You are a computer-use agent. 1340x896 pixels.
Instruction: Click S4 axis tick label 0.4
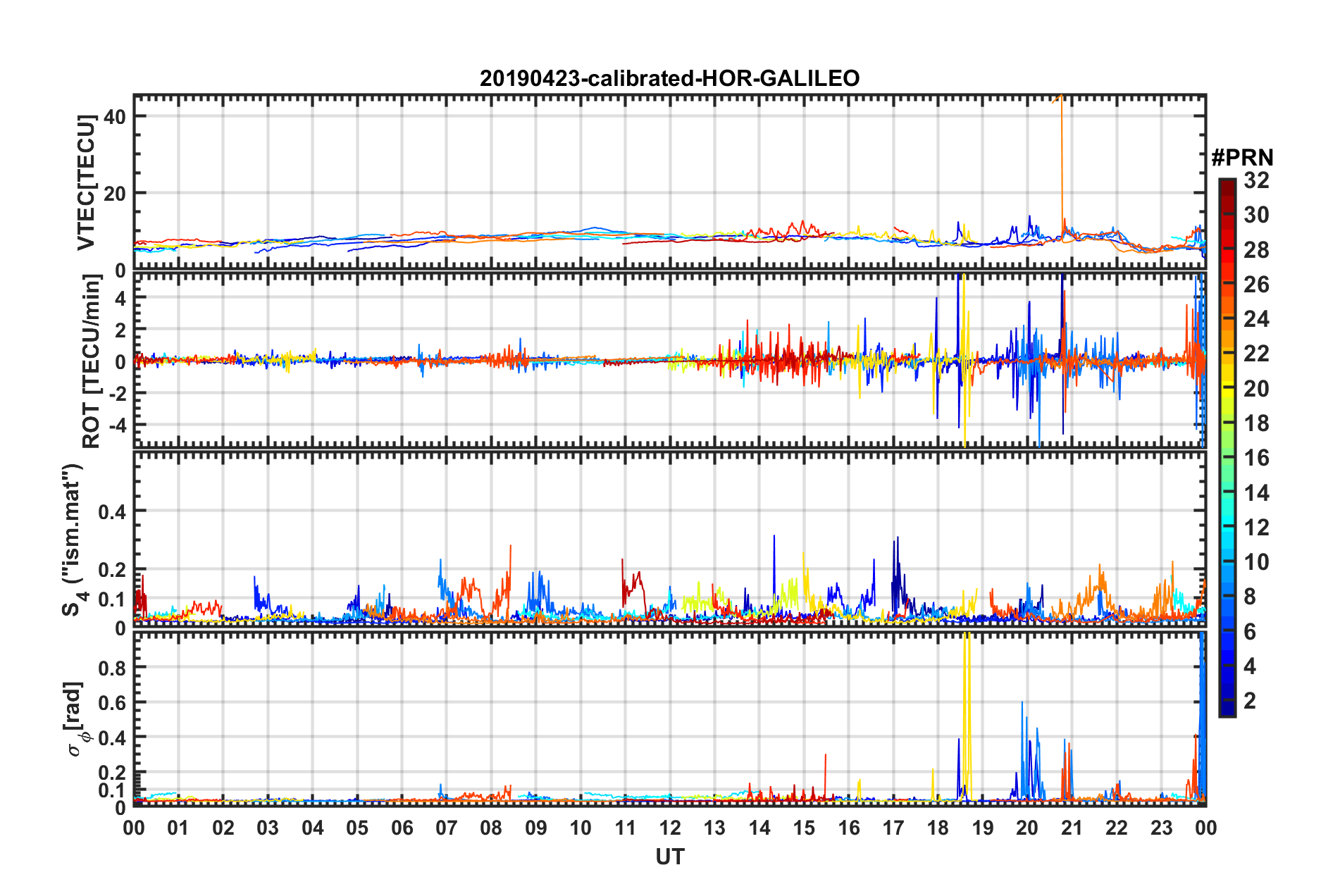pyautogui.click(x=112, y=512)
